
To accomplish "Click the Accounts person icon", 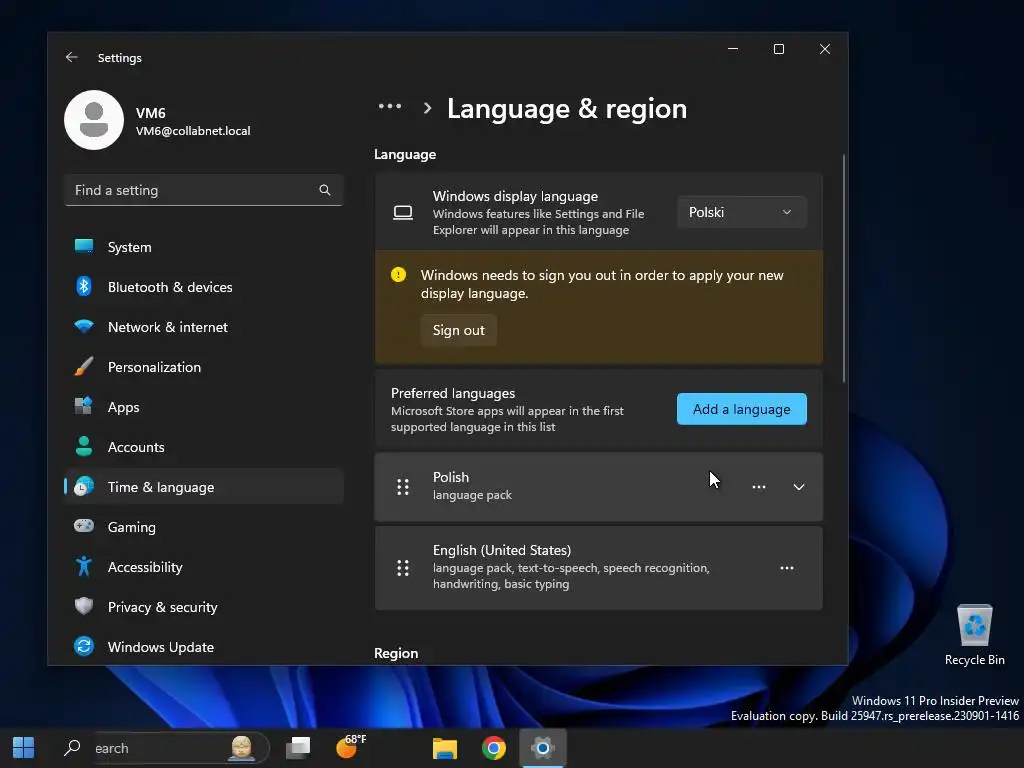I will pos(84,446).
